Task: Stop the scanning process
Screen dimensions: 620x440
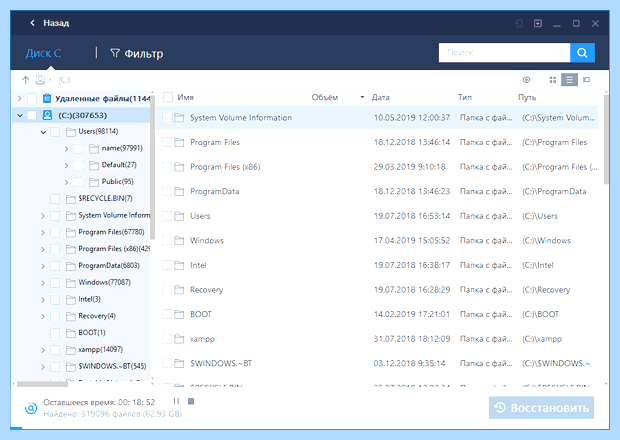Action: (x=191, y=401)
